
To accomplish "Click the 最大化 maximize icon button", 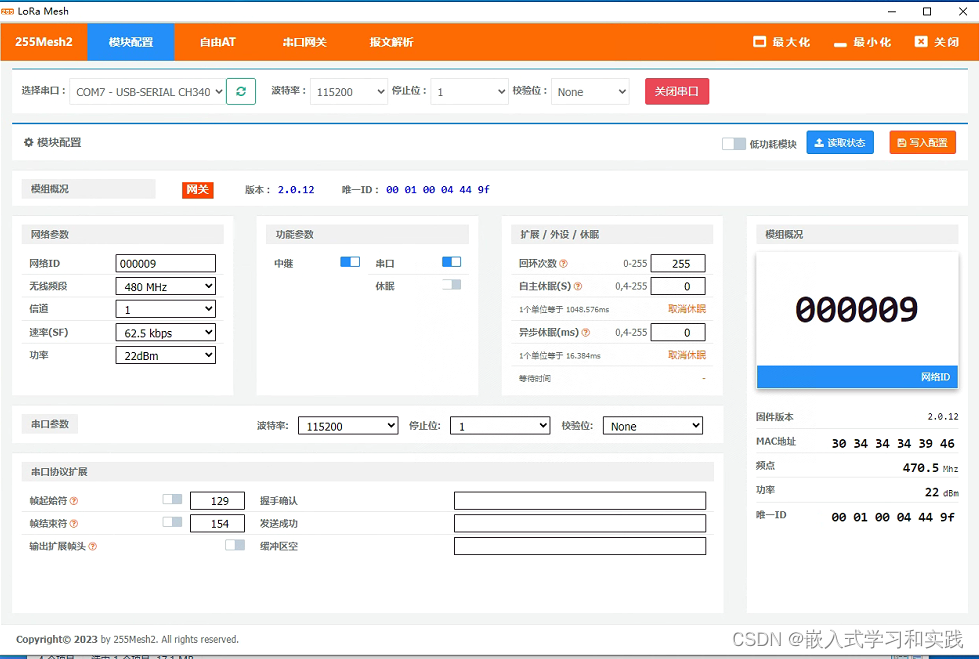I will [x=761, y=42].
